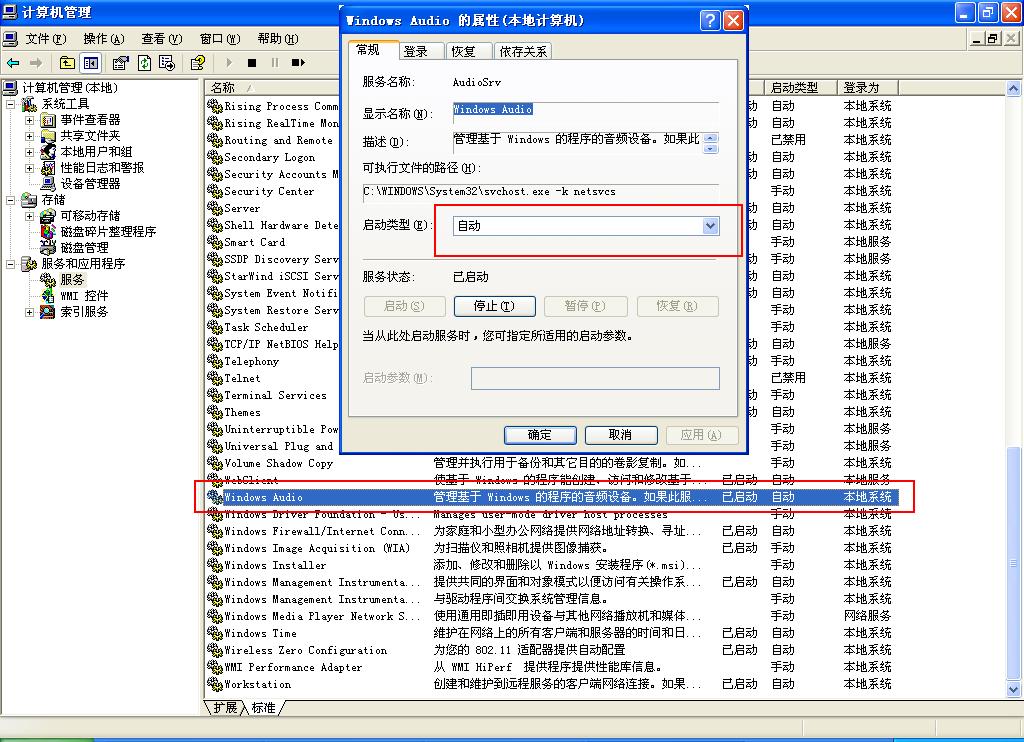Click the description scroll down arrow
The image size is (1024, 742).
pos(711,149)
